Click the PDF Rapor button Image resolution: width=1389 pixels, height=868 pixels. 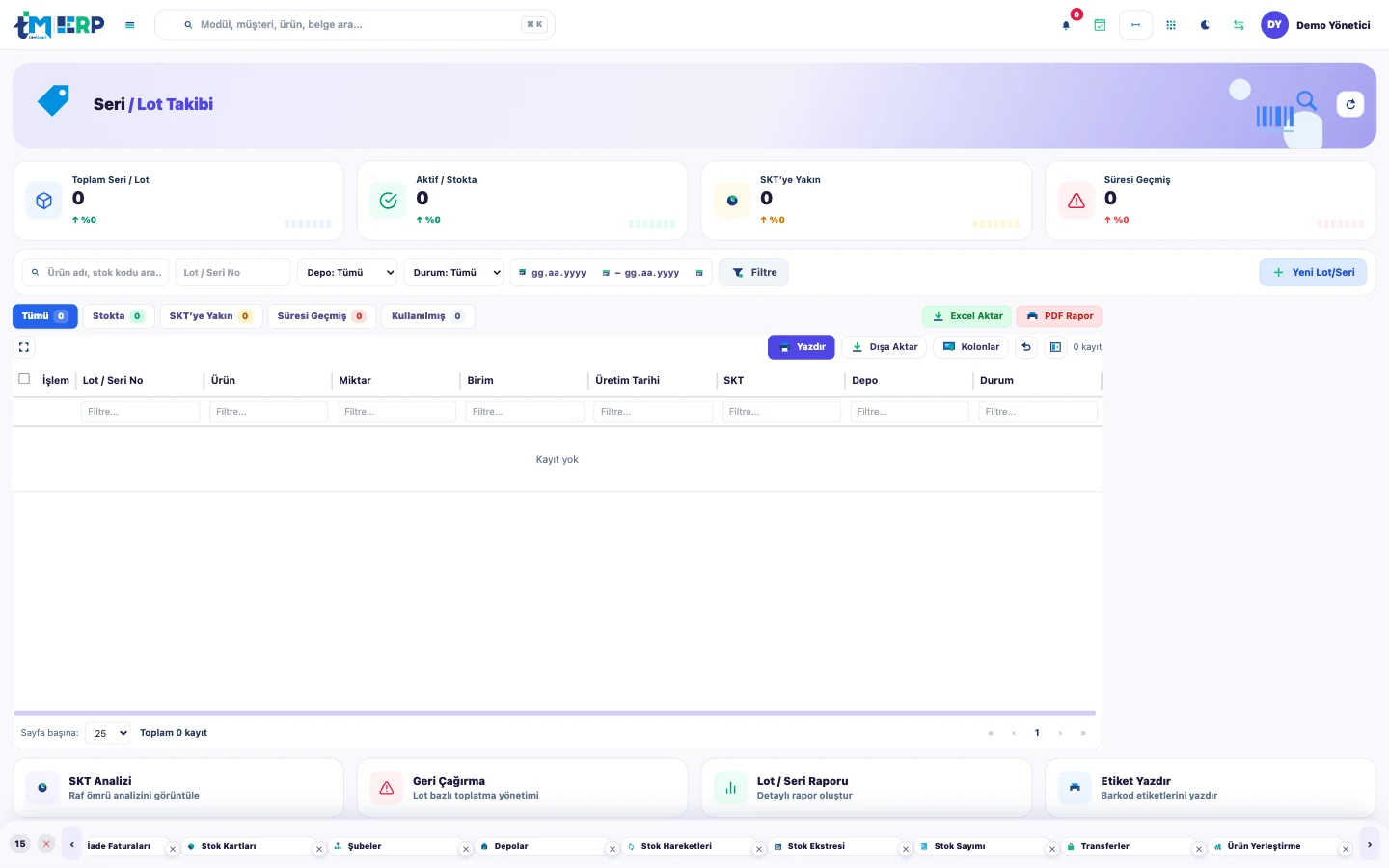pyautogui.click(x=1059, y=316)
